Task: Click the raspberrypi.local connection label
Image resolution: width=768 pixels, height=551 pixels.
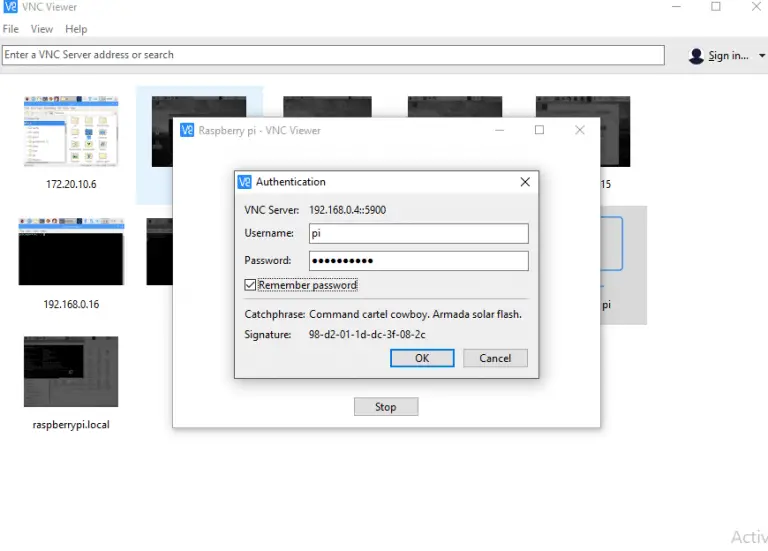Action: tap(71, 425)
